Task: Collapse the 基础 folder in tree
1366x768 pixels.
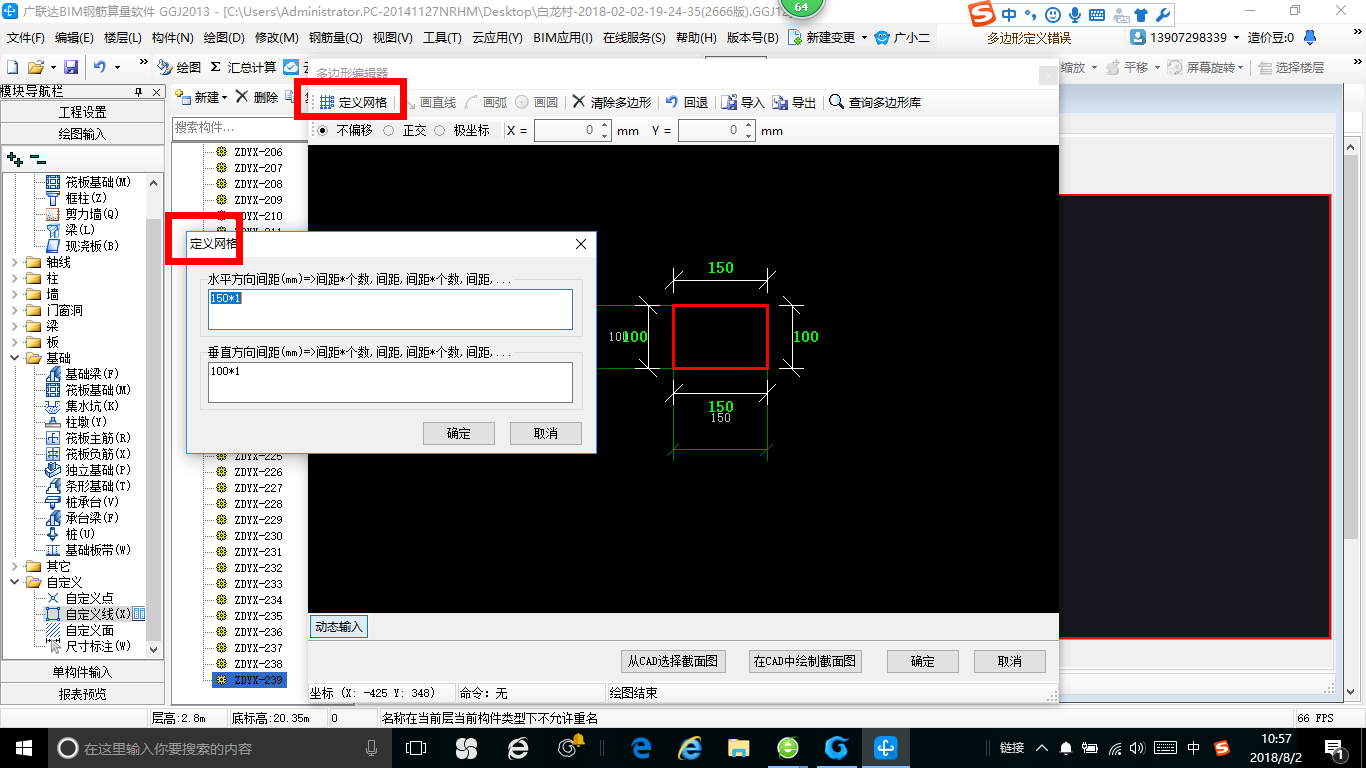Action: click(x=14, y=358)
